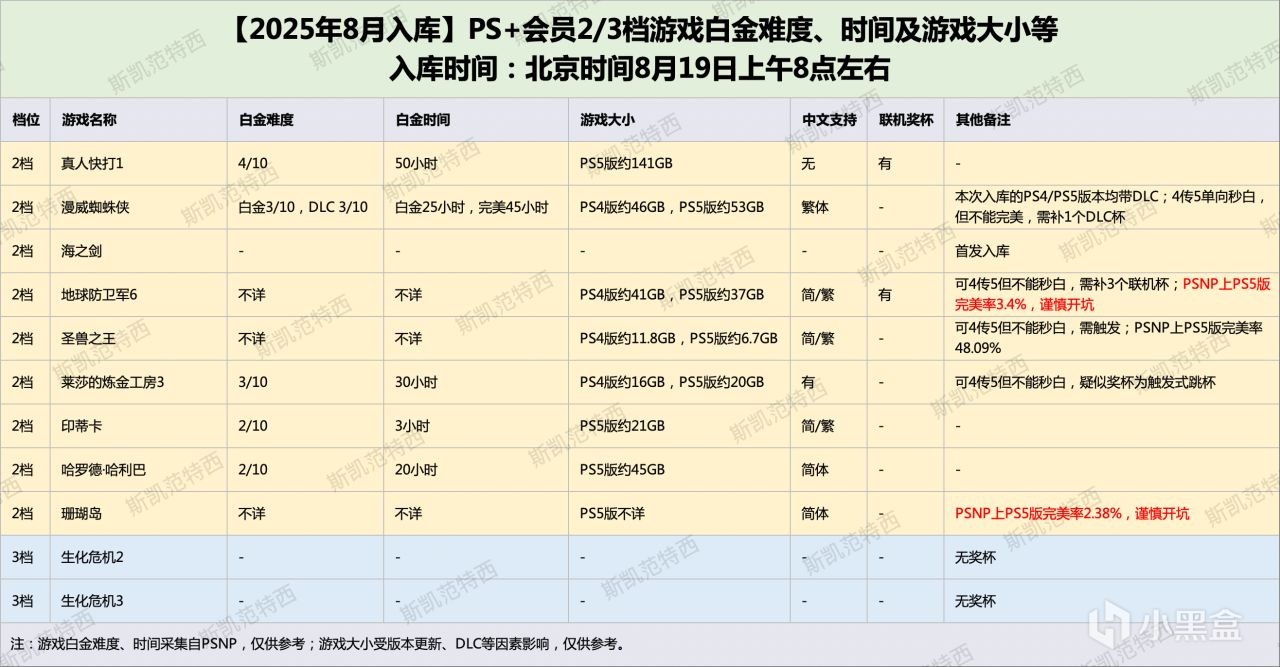Click the game name "生化危机2"
1280x667 pixels.
coord(92,558)
